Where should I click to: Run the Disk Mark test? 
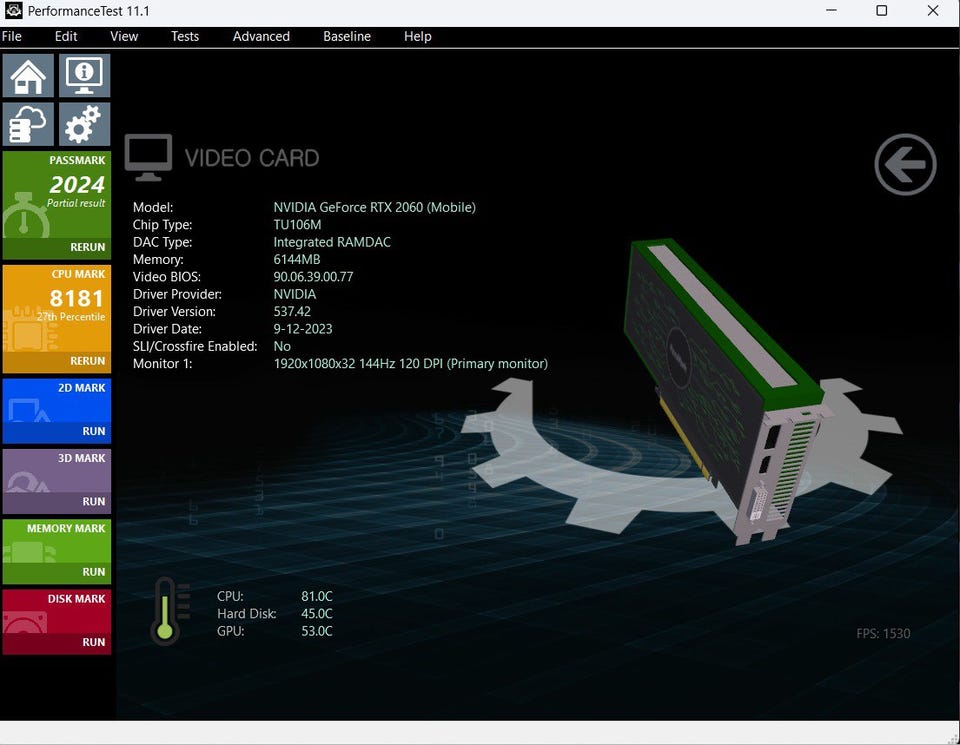coord(94,642)
